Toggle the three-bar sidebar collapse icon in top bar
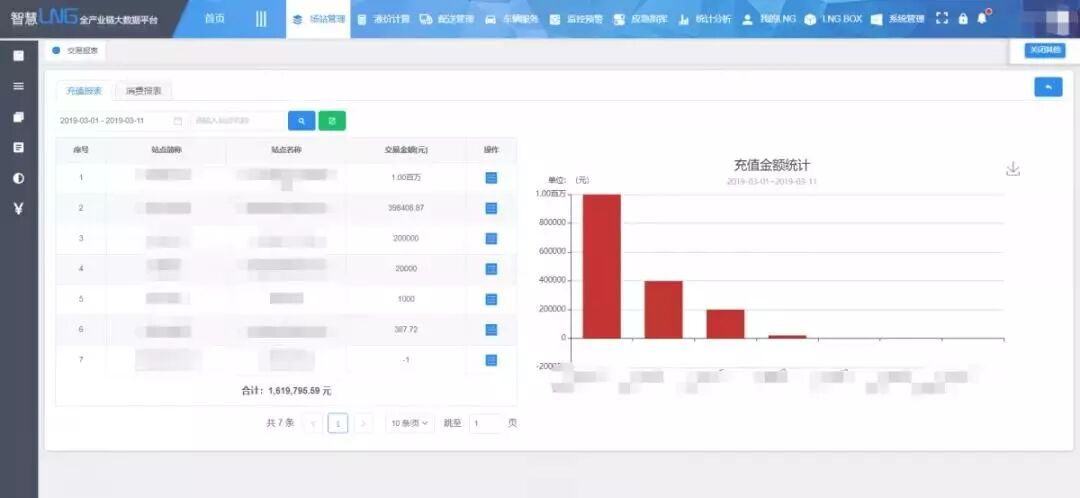Image resolution: width=1080 pixels, height=498 pixels. (x=261, y=19)
